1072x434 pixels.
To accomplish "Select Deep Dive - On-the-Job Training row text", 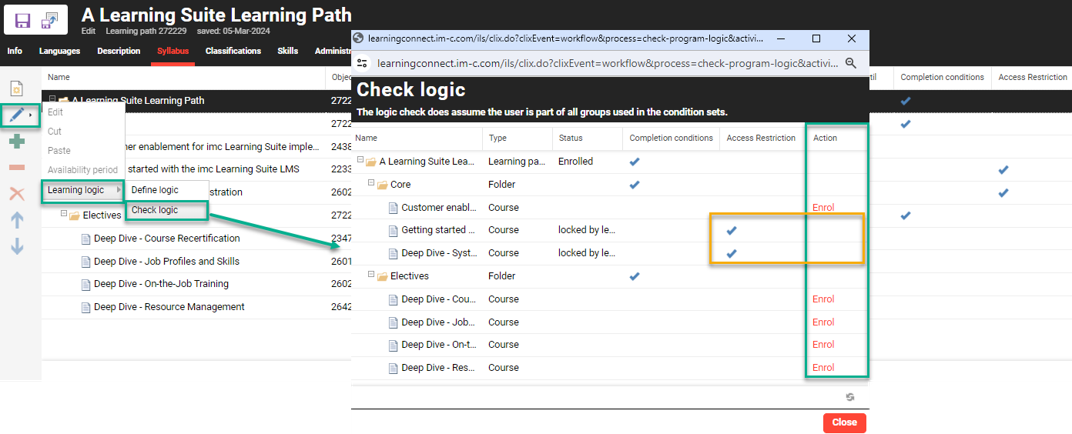I will pyautogui.click(x=161, y=284).
